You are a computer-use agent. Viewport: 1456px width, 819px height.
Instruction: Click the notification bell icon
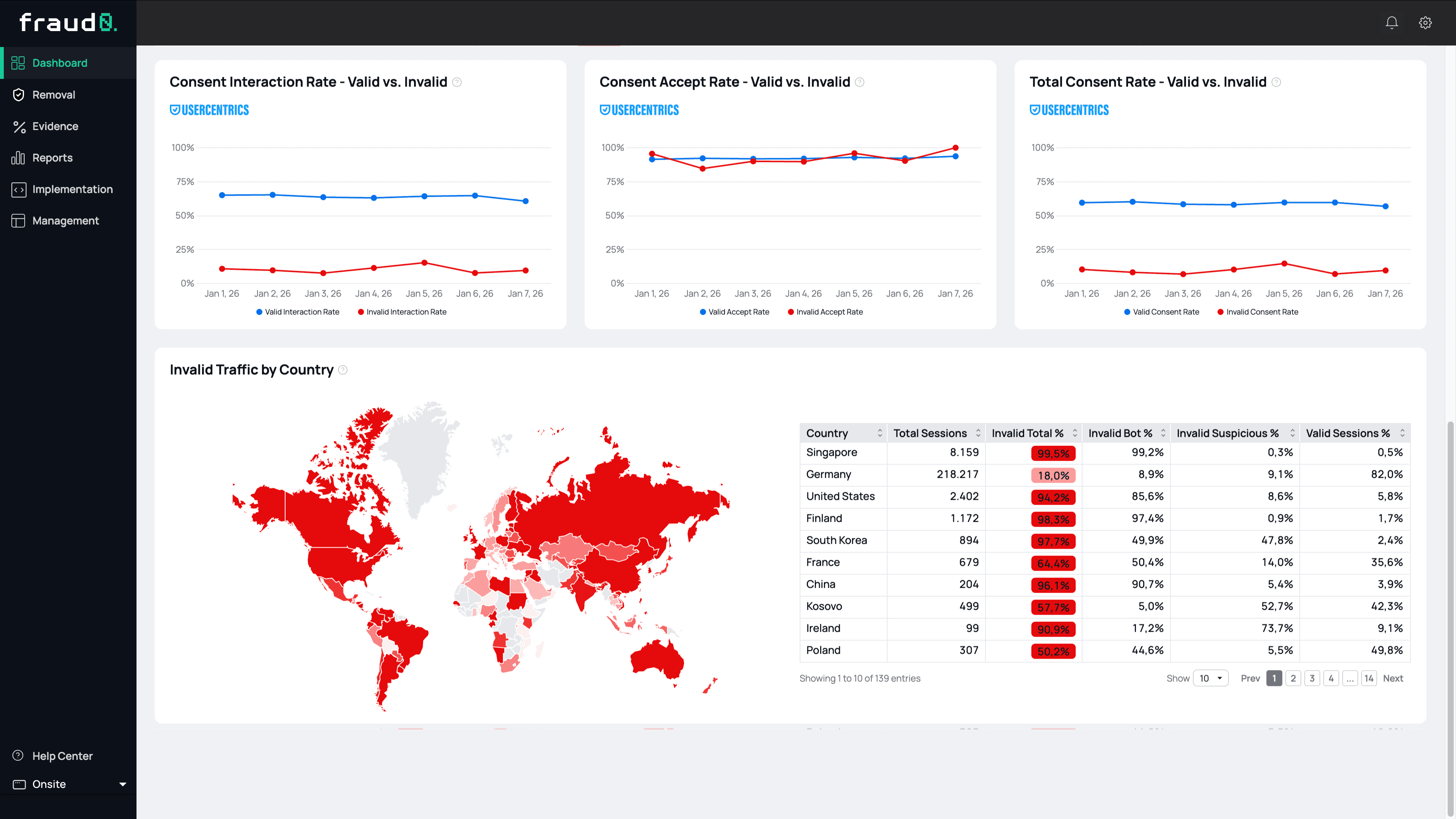point(1392,22)
